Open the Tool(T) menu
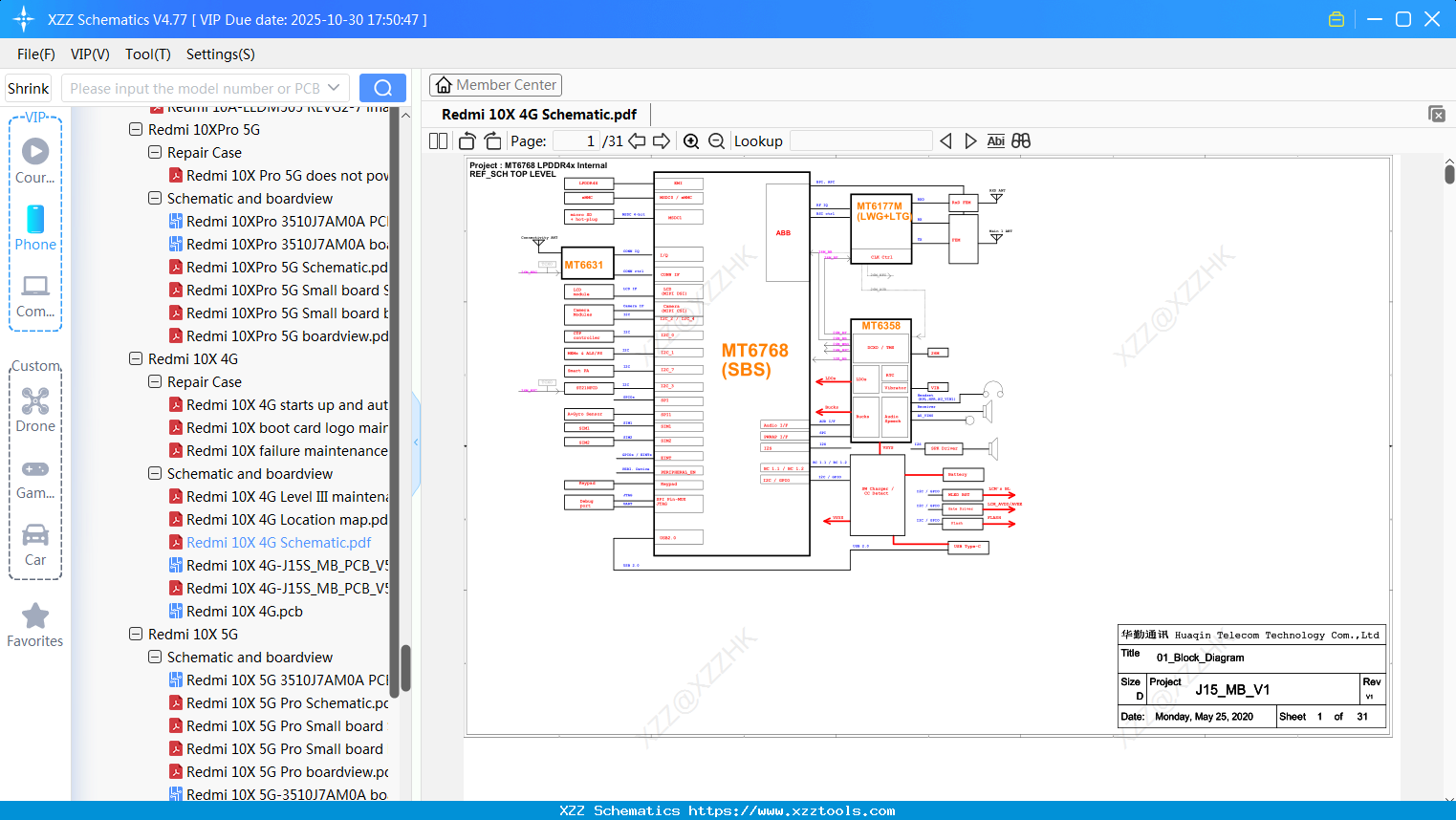 [x=147, y=54]
